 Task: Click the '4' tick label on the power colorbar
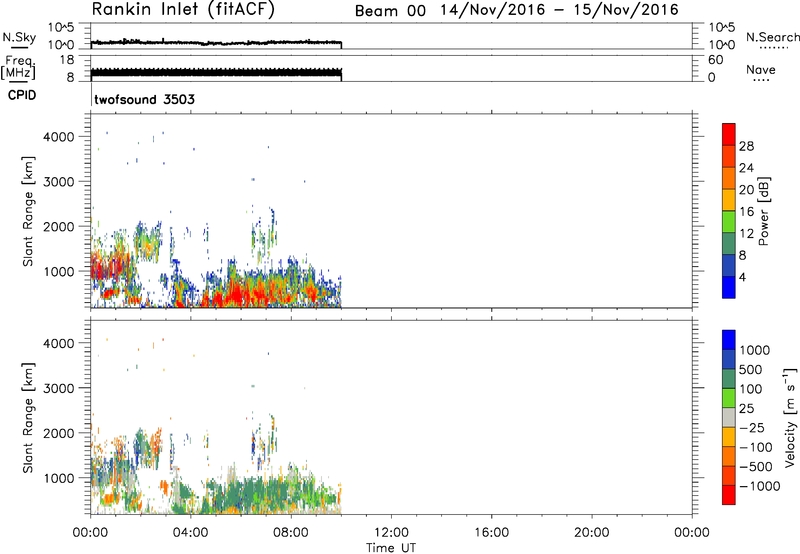point(742,277)
